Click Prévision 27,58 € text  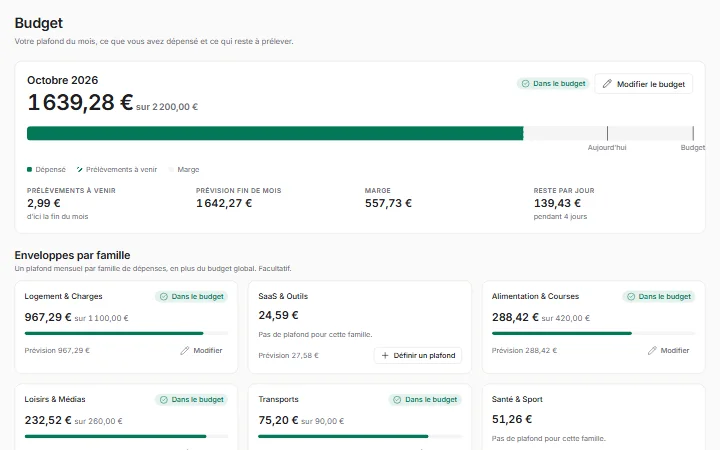point(288,355)
